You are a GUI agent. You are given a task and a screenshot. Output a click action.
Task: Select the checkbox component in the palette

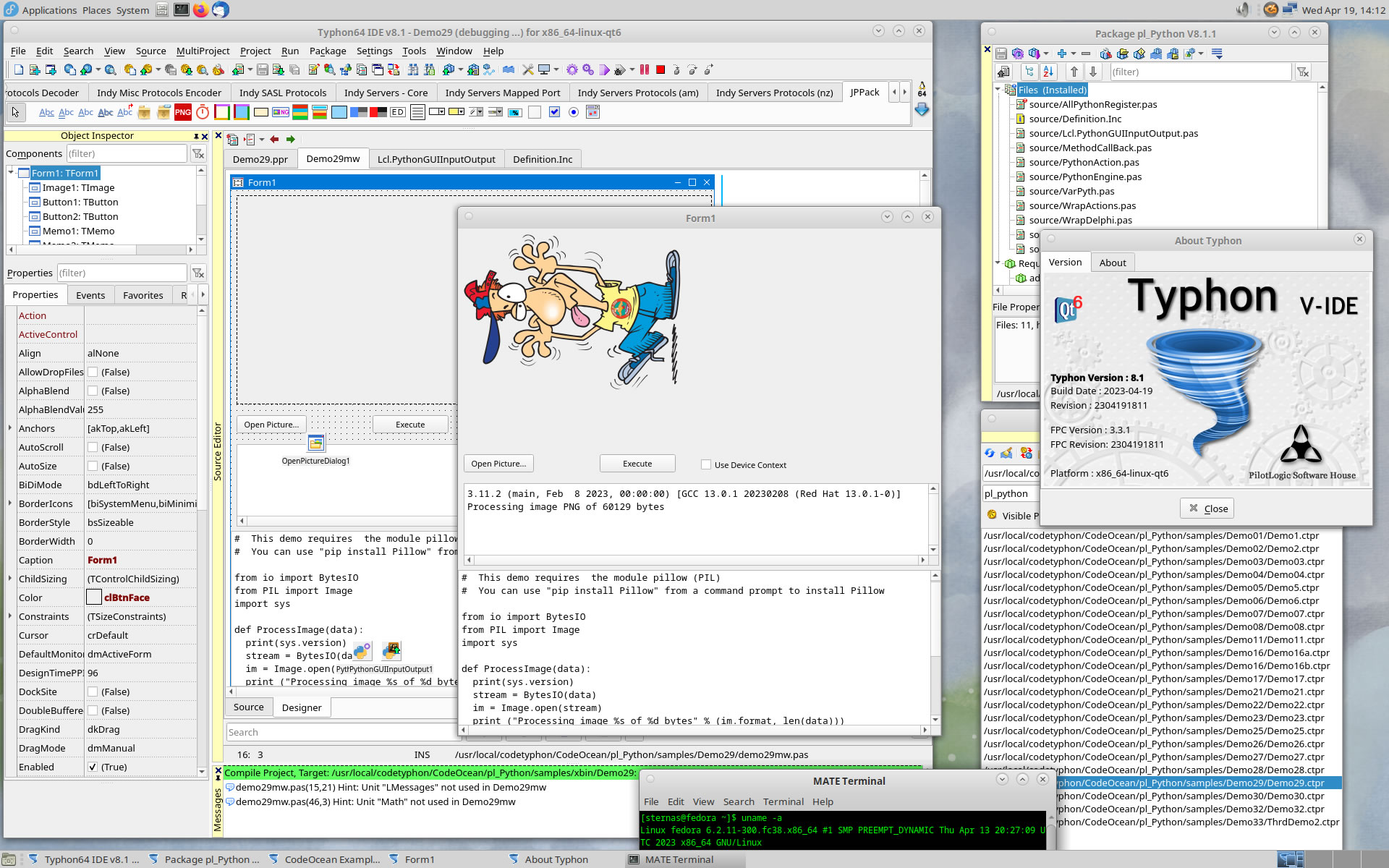tap(554, 112)
